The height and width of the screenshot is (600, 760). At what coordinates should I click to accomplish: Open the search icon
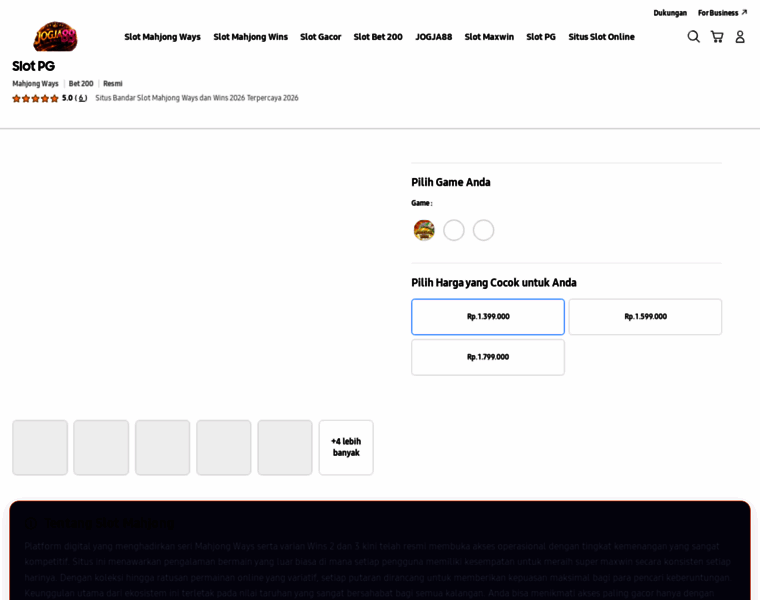point(694,37)
